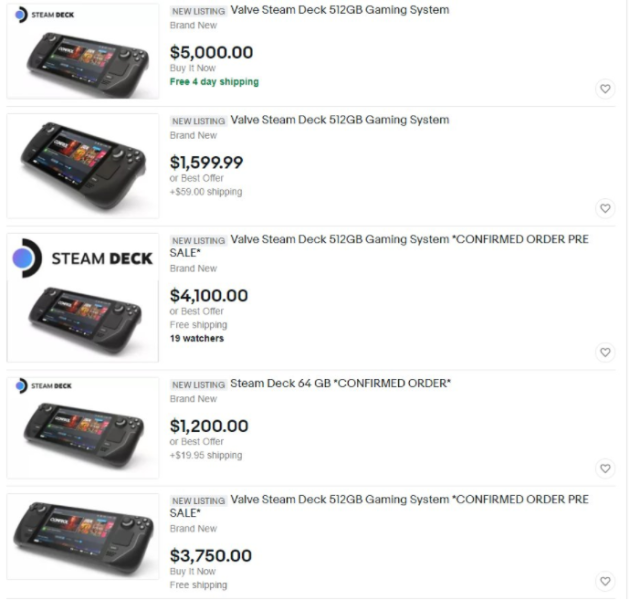Open the $1,599.99 listing product photo
Screen dimensions: 640x600
pos(83,166)
